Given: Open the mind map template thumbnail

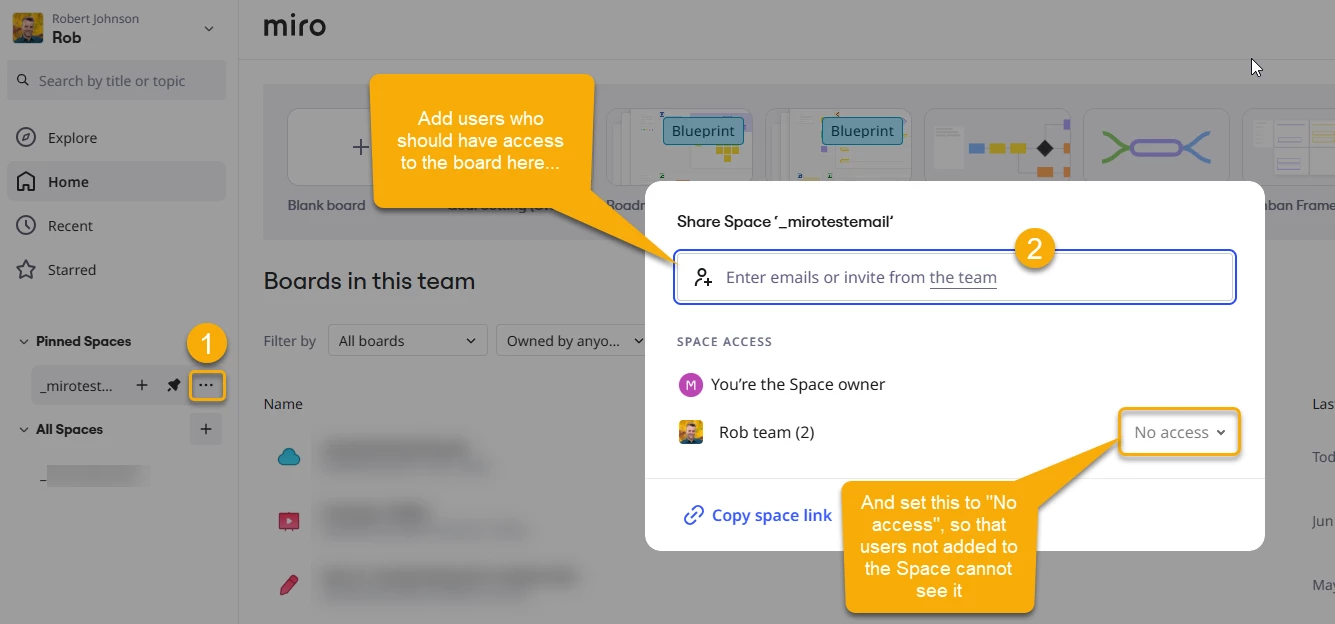Looking at the screenshot, I should [x=1156, y=145].
